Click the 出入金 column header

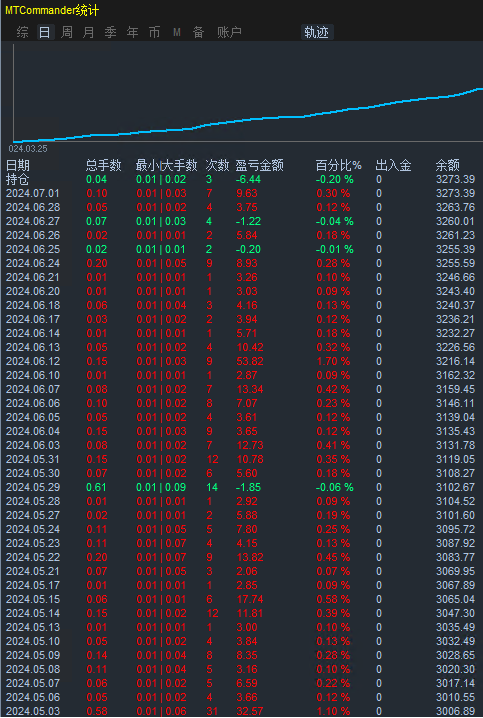click(393, 165)
